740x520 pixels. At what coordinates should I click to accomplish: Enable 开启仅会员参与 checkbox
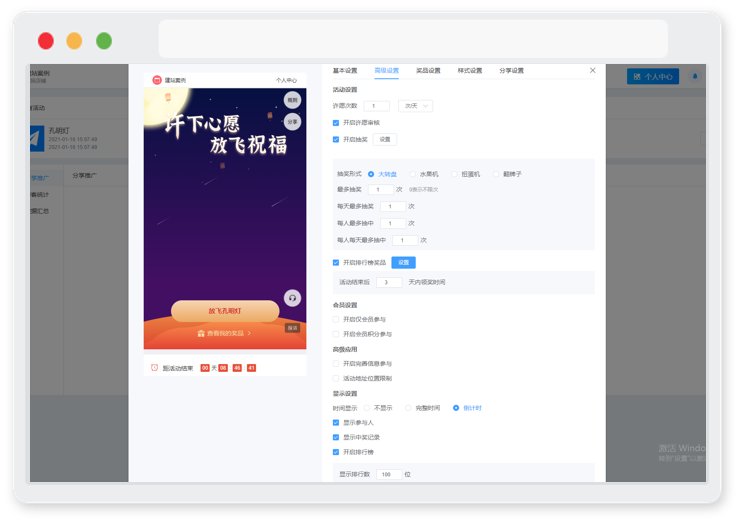[x=336, y=319]
